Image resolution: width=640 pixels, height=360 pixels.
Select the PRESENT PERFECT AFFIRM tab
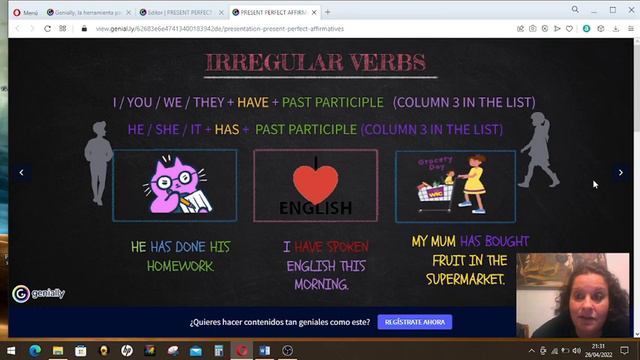[x=269, y=13]
